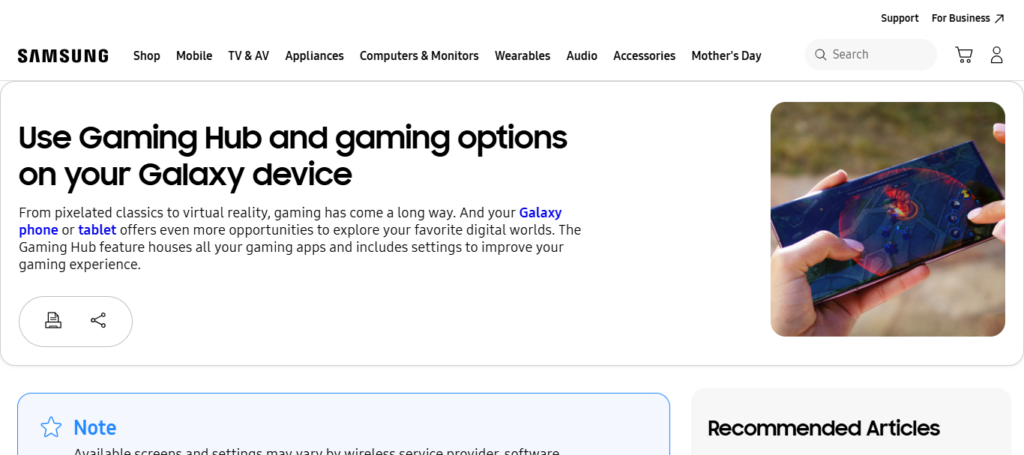Print this article with the printer icon
This screenshot has height=455, width=1024.
point(53,321)
